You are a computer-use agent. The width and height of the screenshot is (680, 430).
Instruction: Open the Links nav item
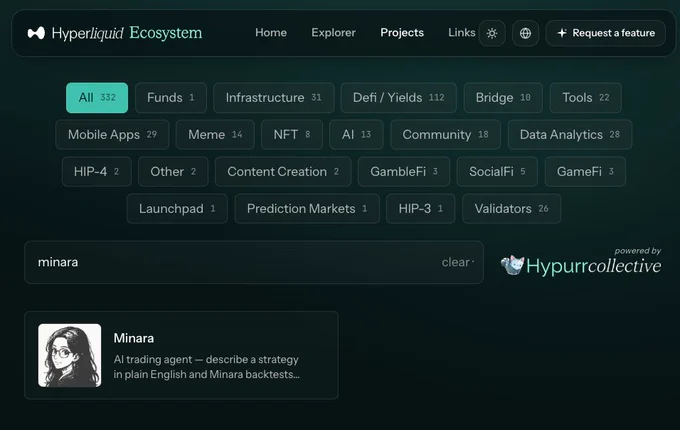[x=461, y=33]
